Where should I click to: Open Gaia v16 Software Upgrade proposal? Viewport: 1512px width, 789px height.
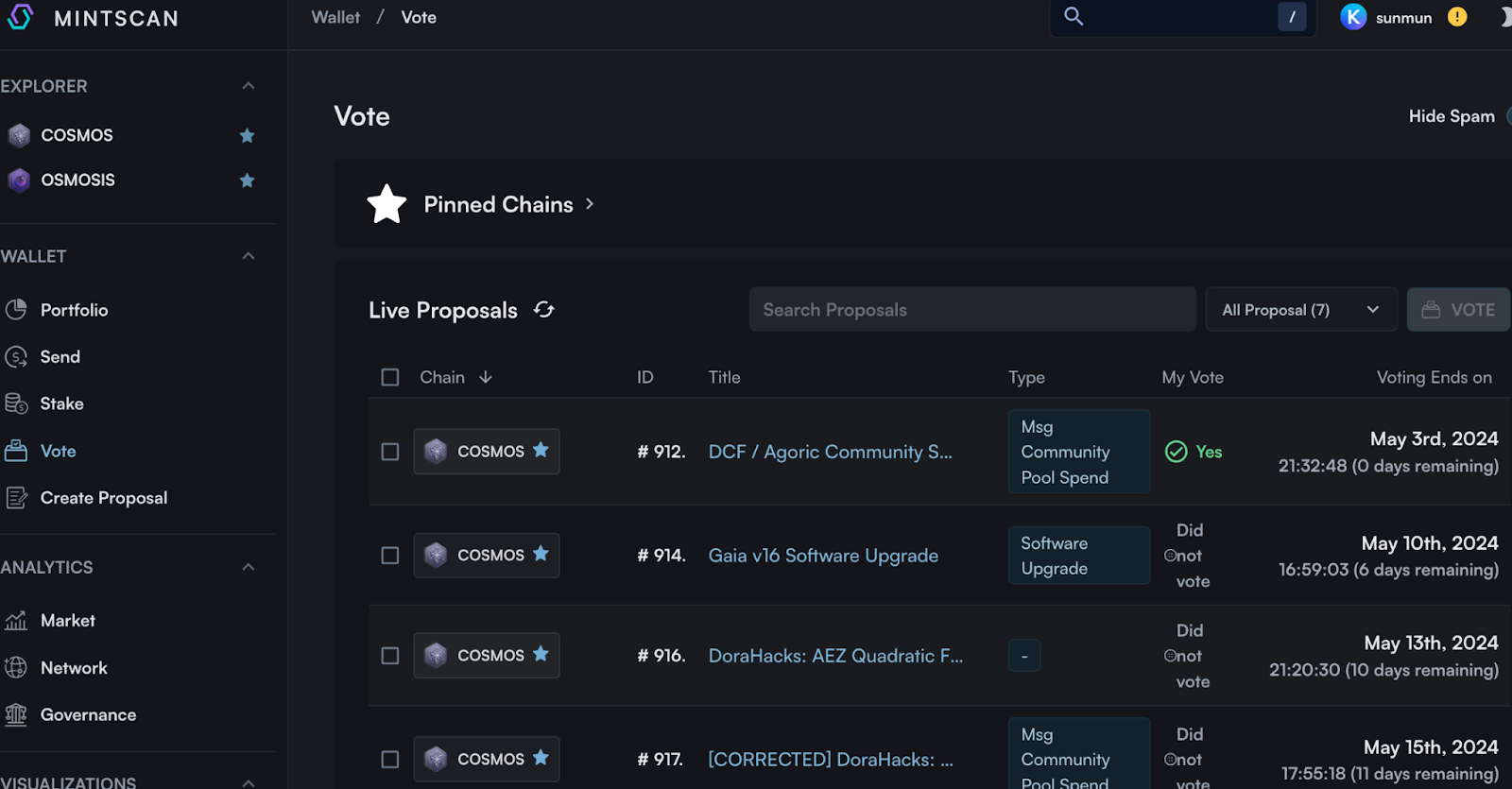click(x=823, y=556)
